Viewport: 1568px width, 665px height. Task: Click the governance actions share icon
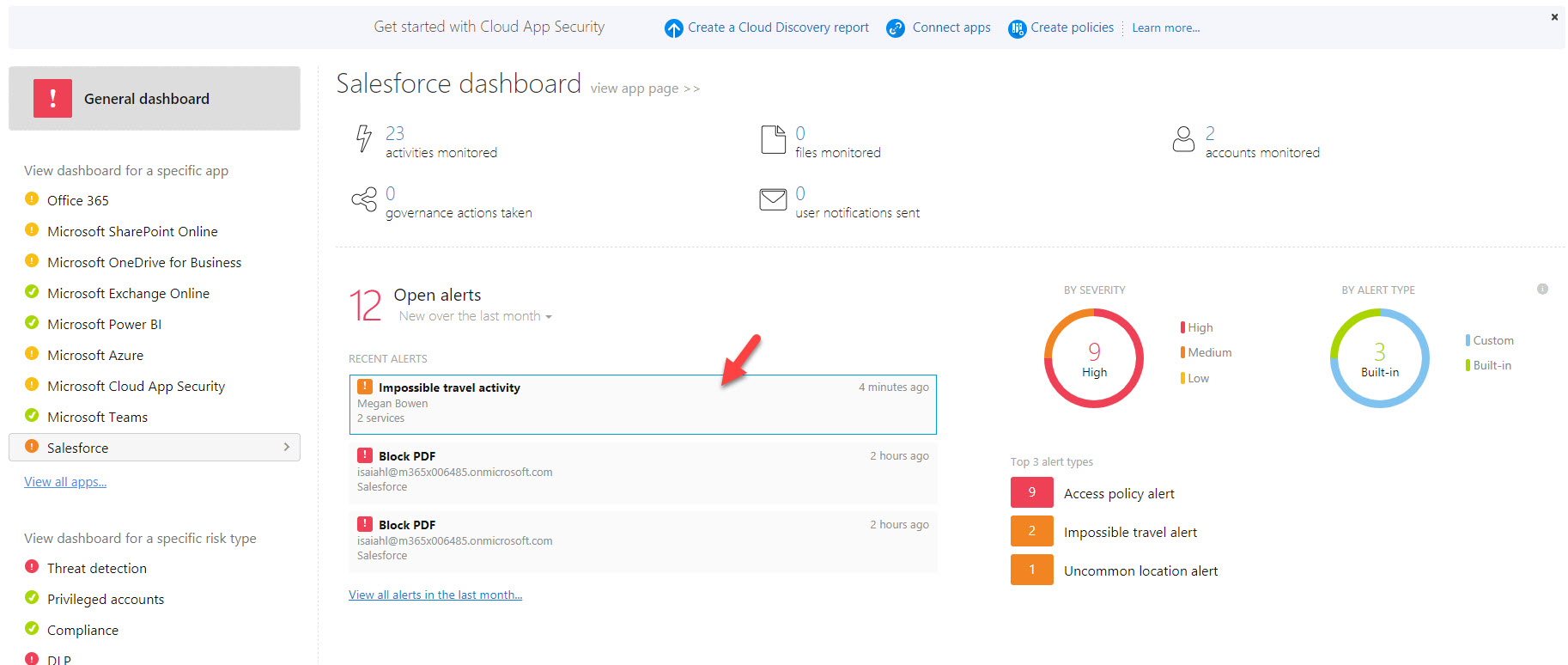coord(364,199)
